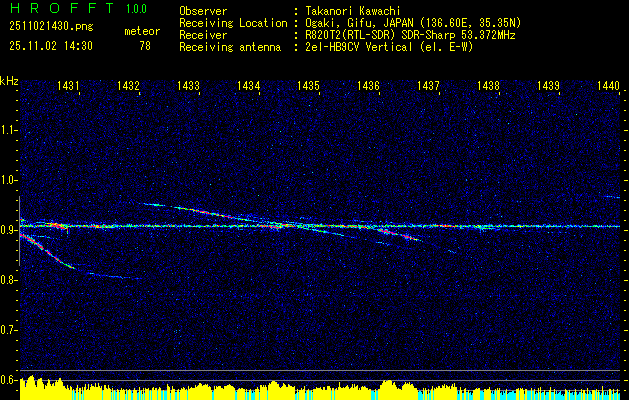Click the kHz axis unit label
This screenshot has width=629, height=400.
tap(9, 80)
